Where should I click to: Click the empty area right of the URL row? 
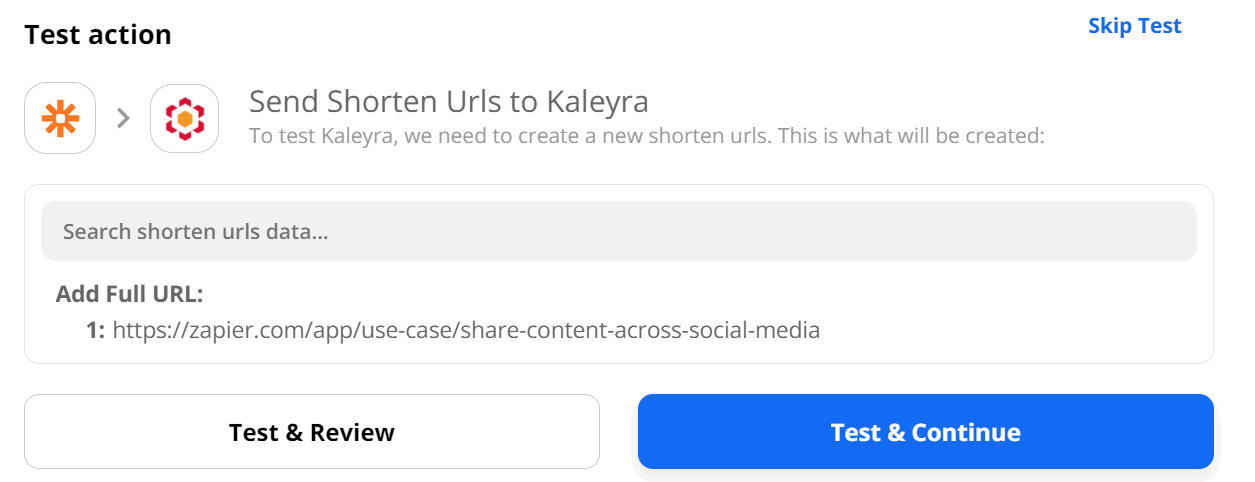(1010, 329)
